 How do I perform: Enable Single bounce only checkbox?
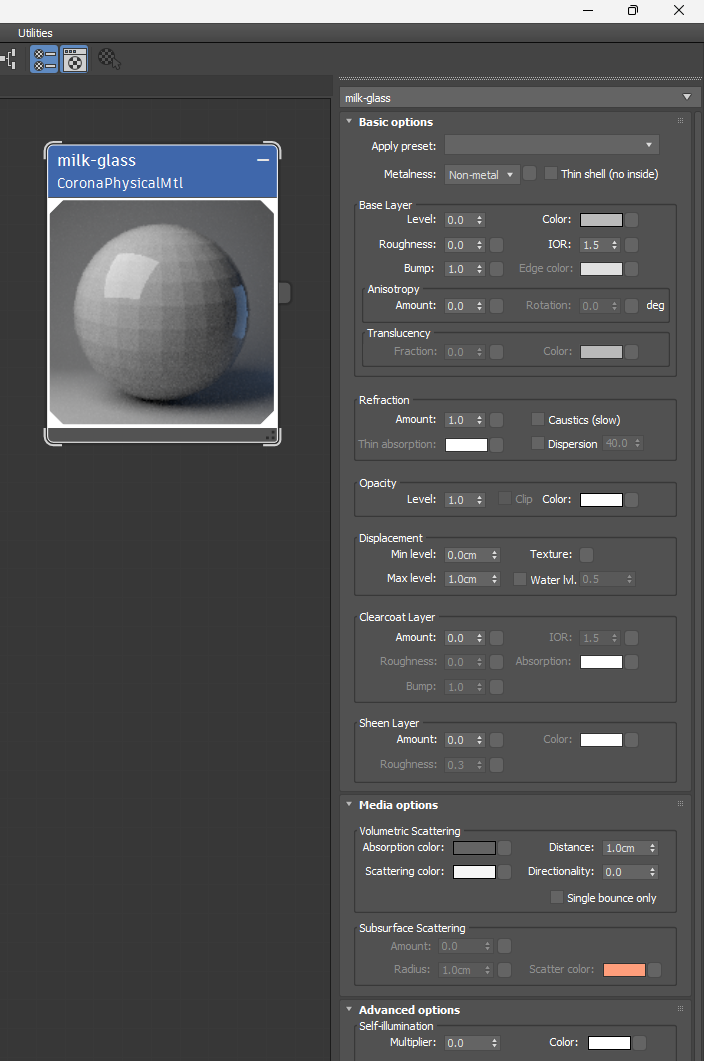[x=556, y=897]
